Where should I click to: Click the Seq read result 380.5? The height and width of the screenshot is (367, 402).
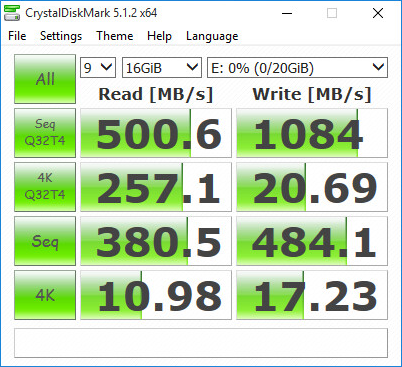click(x=156, y=241)
